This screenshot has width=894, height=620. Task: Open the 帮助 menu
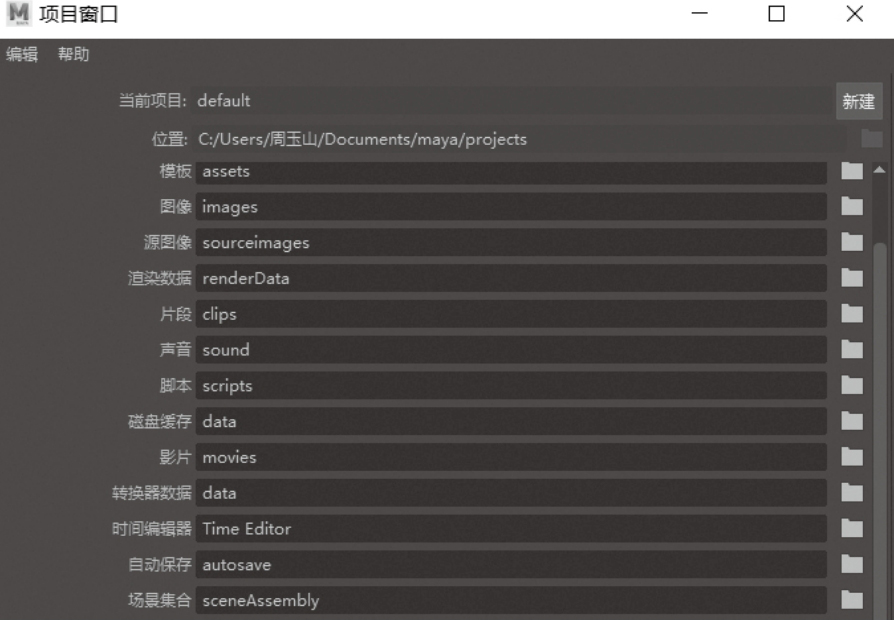74,54
